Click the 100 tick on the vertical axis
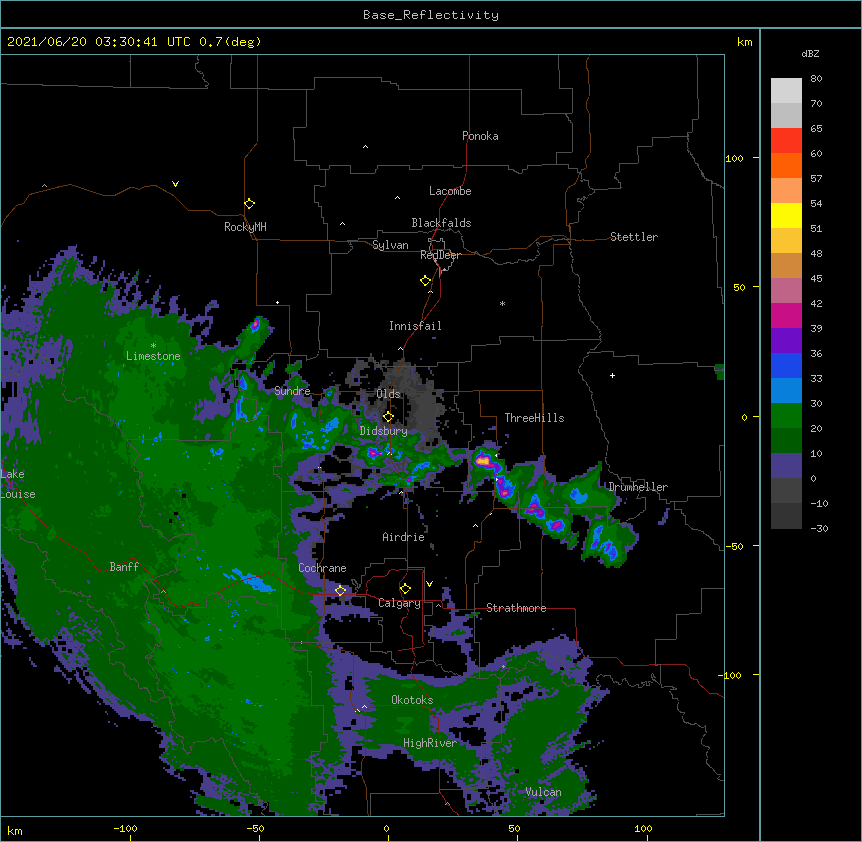This screenshot has width=862, height=842. click(734, 159)
